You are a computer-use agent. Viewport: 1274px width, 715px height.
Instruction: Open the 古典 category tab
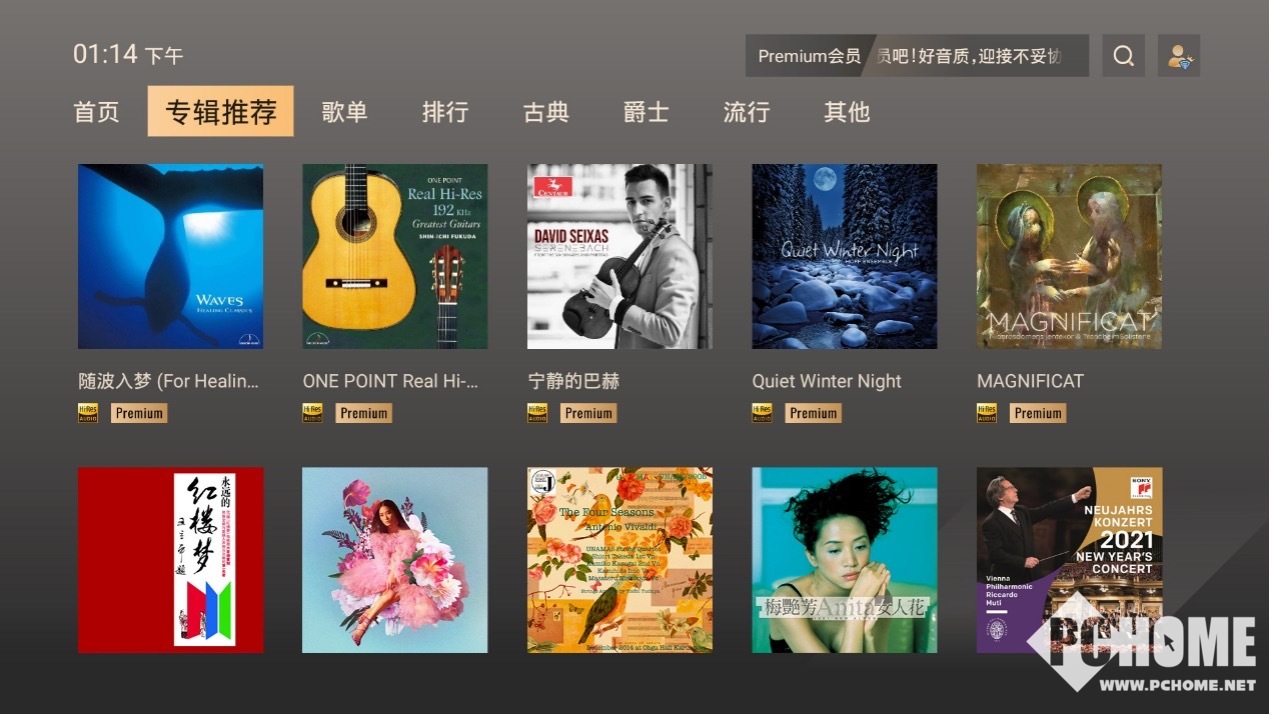point(546,112)
